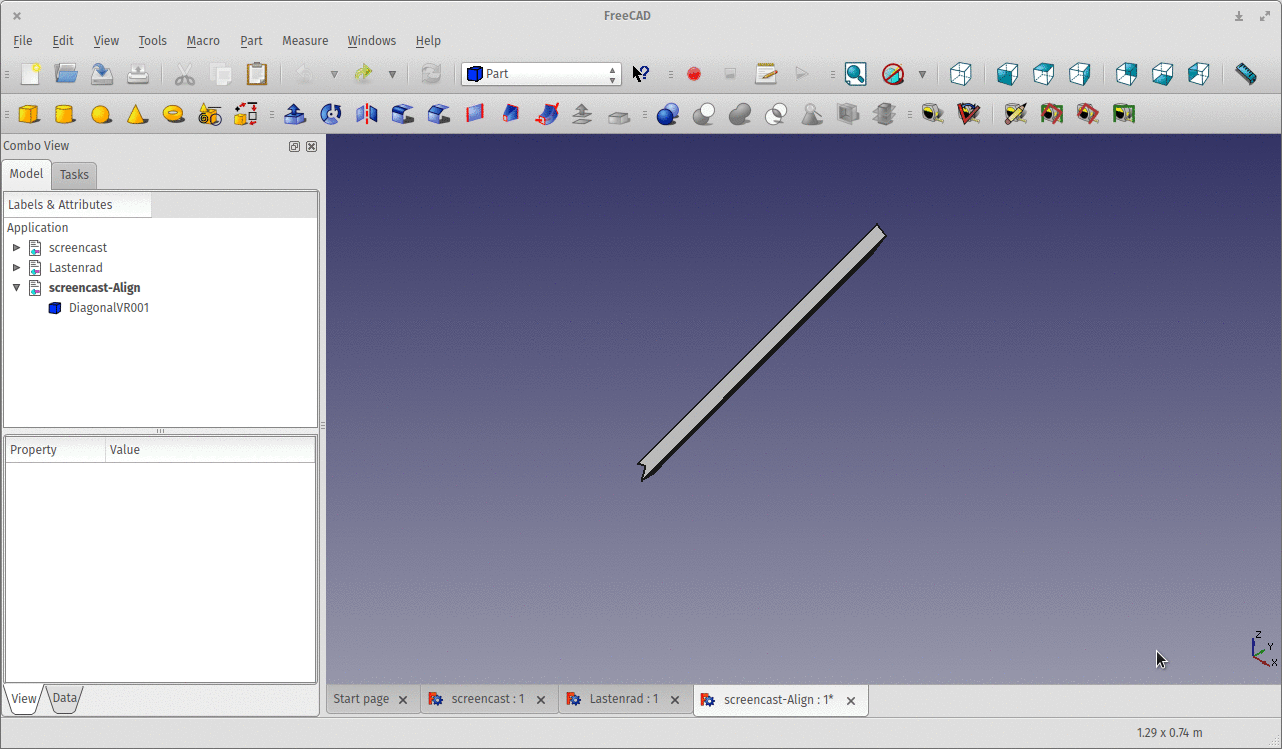Image resolution: width=1282 pixels, height=749 pixels.
Task: Select the Revolve tool
Action: (x=331, y=115)
